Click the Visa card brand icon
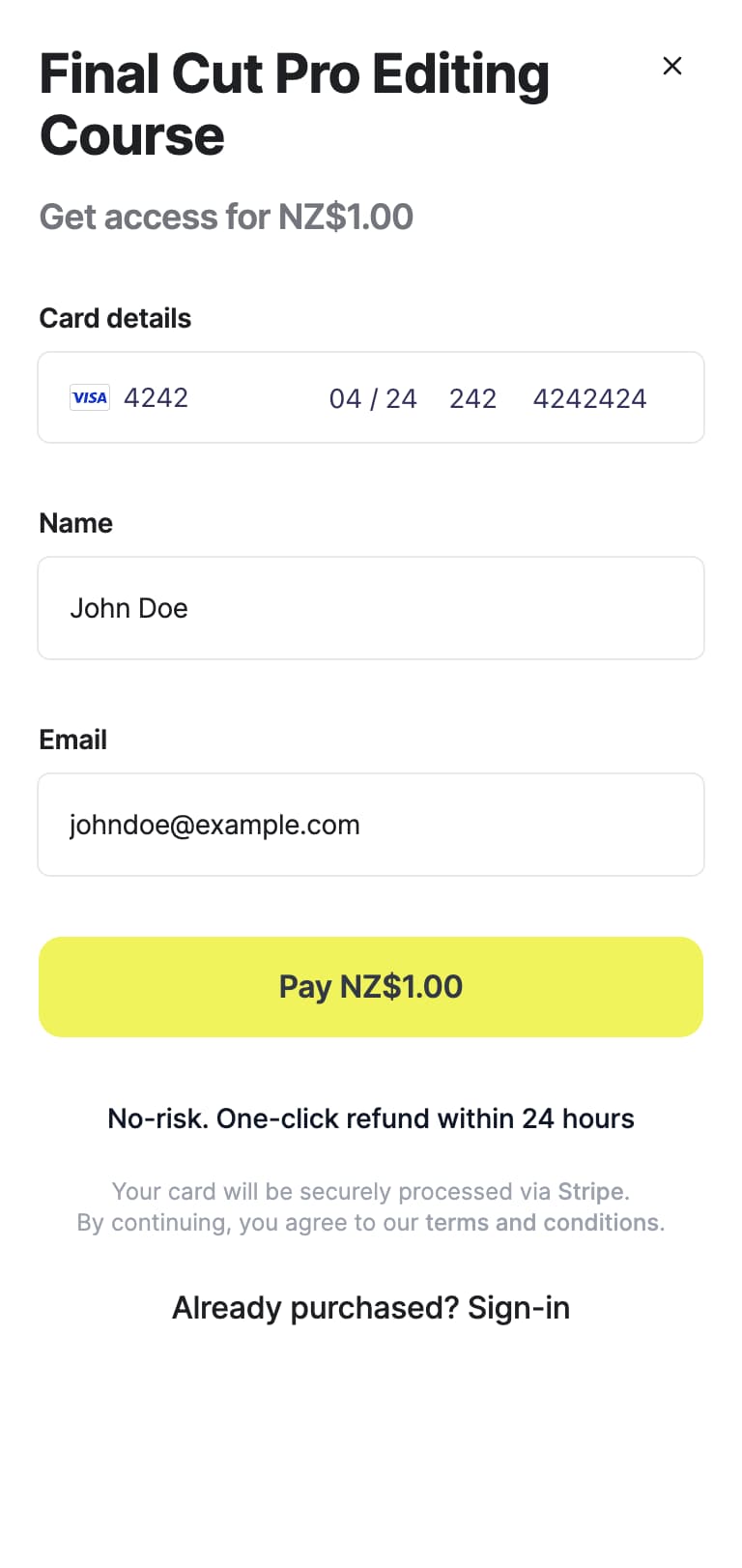The image size is (742, 1568). [90, 397]
